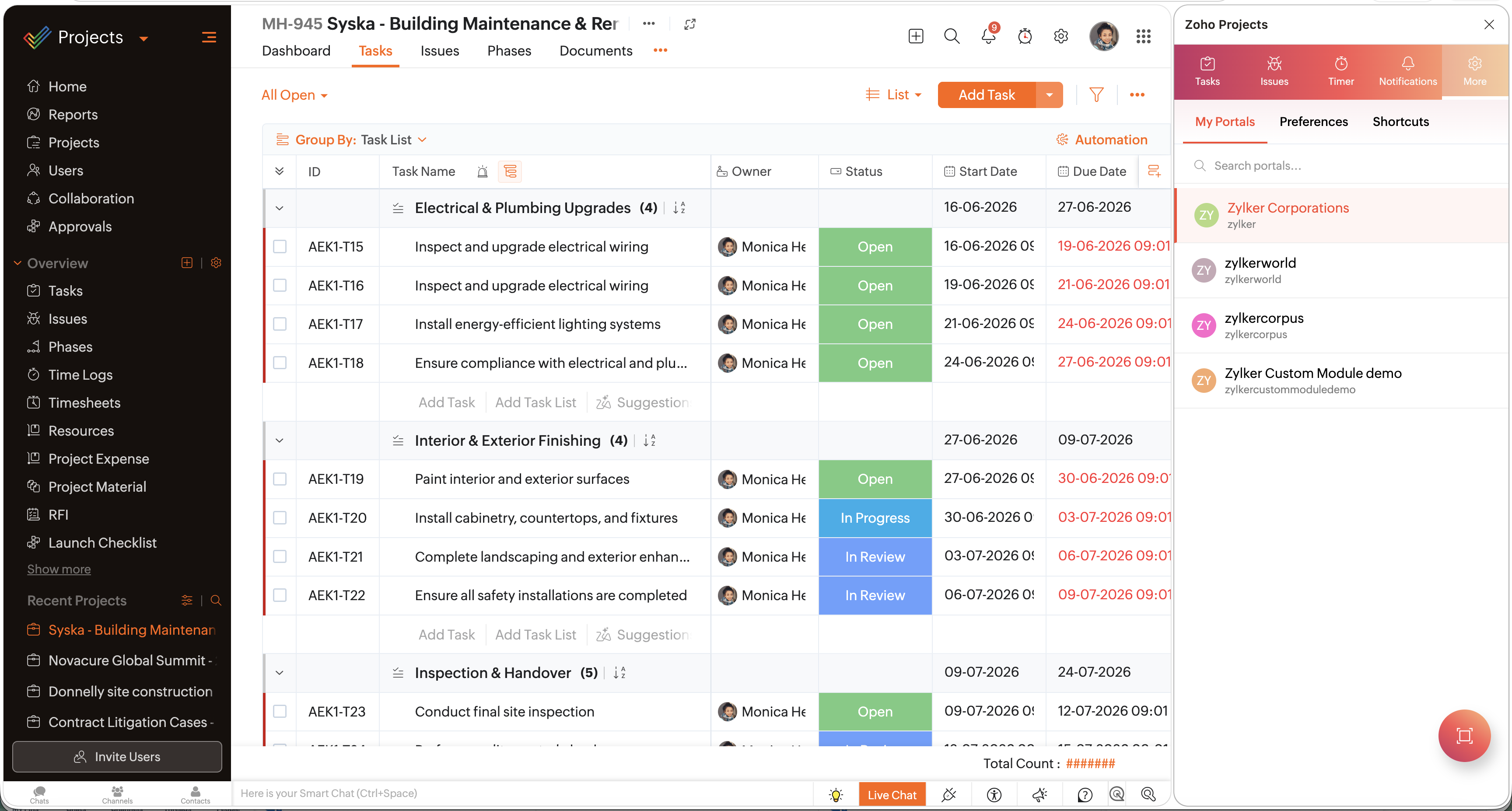1512x811 pixels.
Task: Click the Smart Chat input bar
Action: tap(522, 794)
